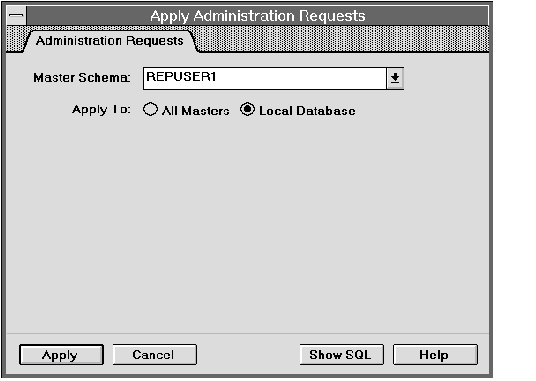Viewport: 536px width, 381px height.
Task: Focus the Master Schema combo box field
Action: (x=265, y=78)
